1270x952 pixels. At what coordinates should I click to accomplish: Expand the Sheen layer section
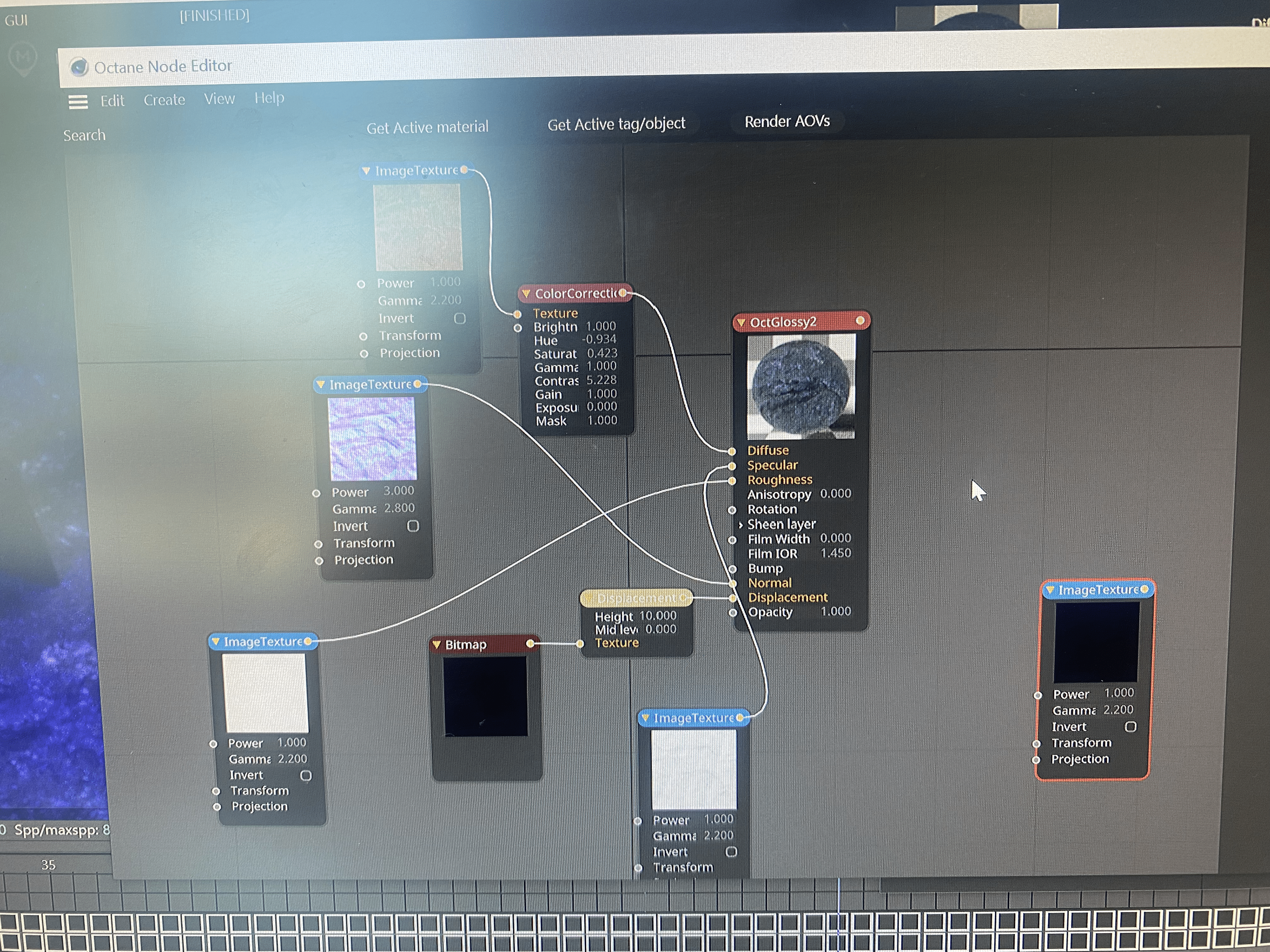point(741,525)
